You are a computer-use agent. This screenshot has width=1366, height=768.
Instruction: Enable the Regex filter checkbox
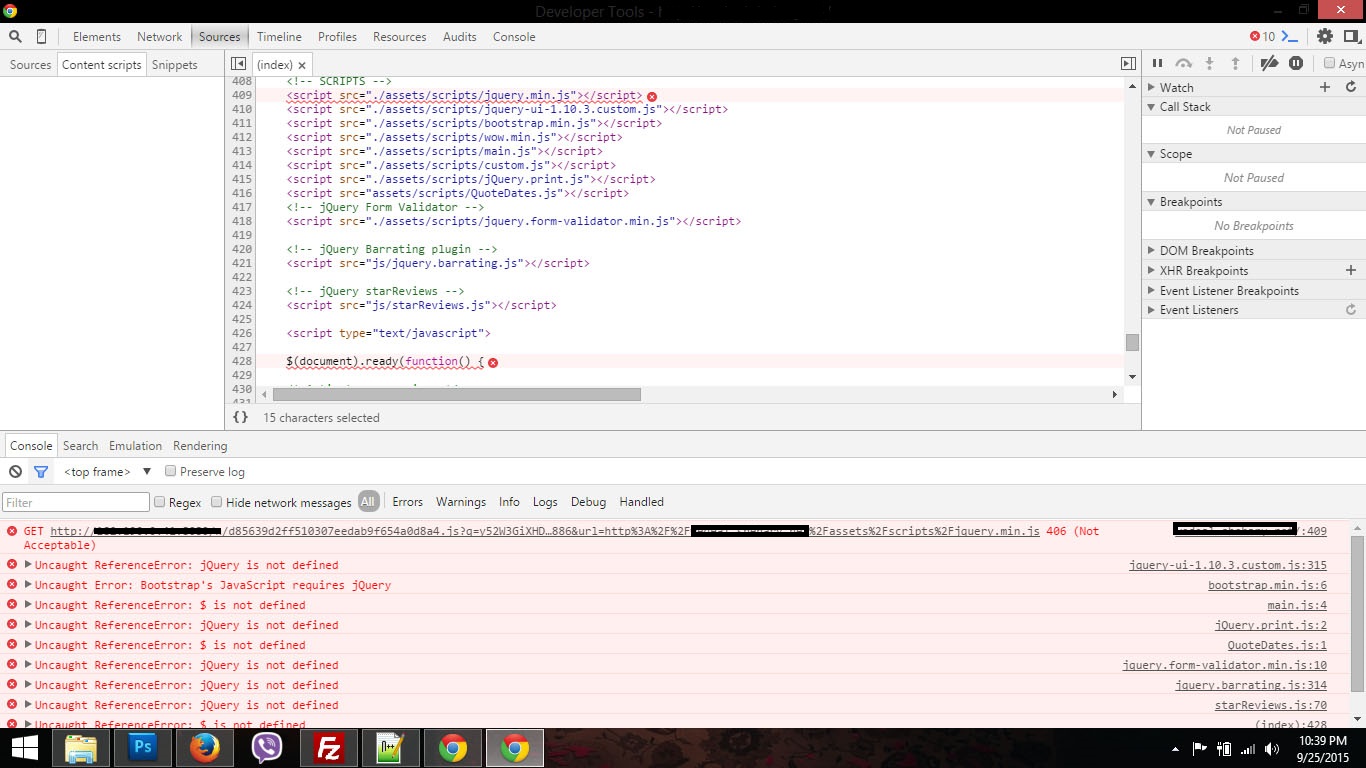[x=159, y=502]
